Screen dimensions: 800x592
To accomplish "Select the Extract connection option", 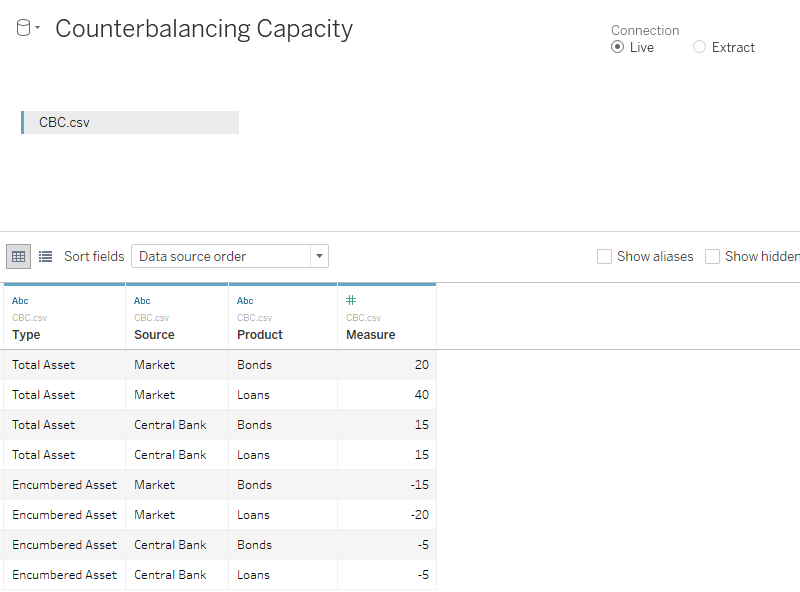I will tap(700, 47).
